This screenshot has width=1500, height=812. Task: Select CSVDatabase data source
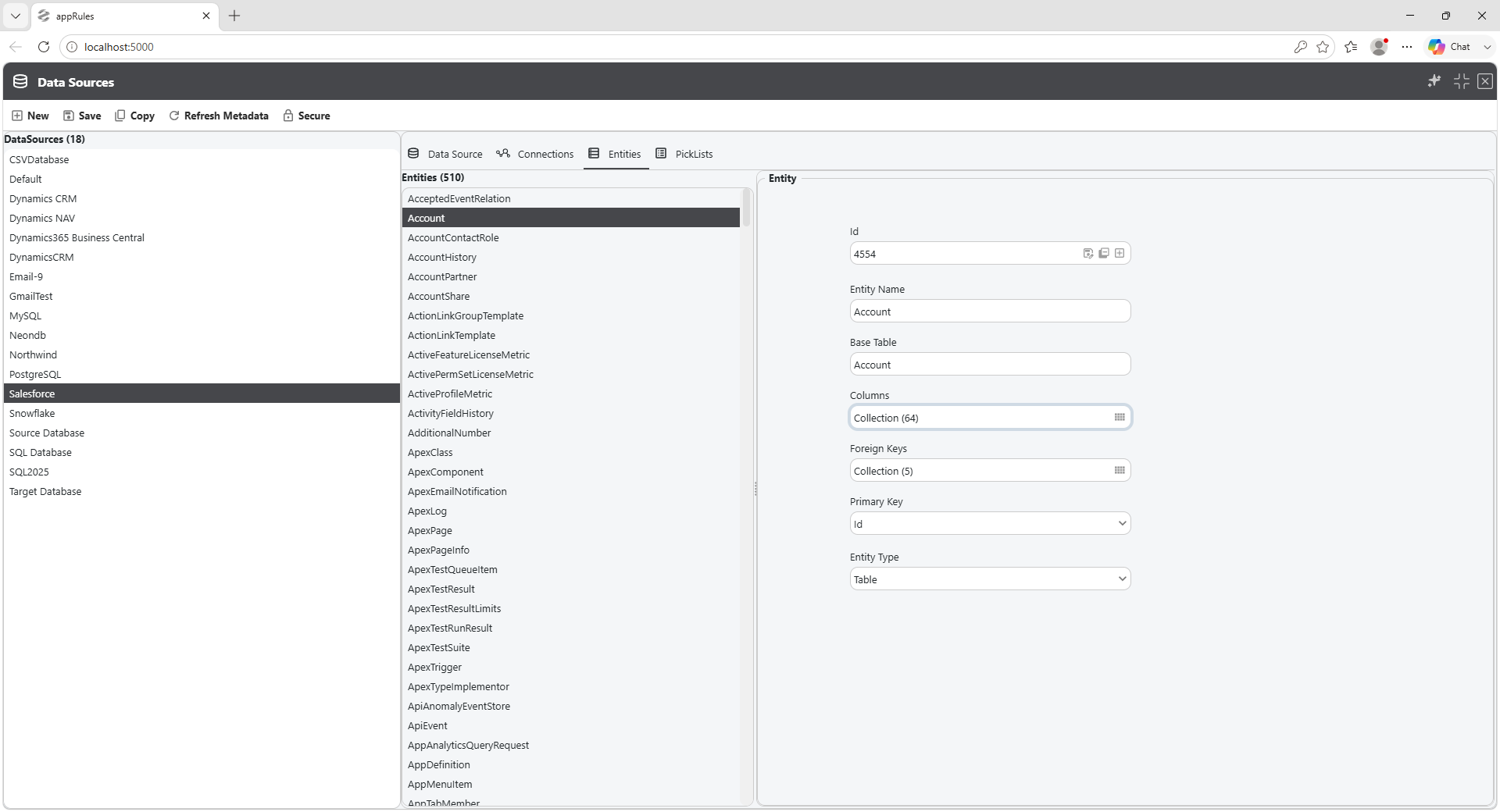(202, 159)
